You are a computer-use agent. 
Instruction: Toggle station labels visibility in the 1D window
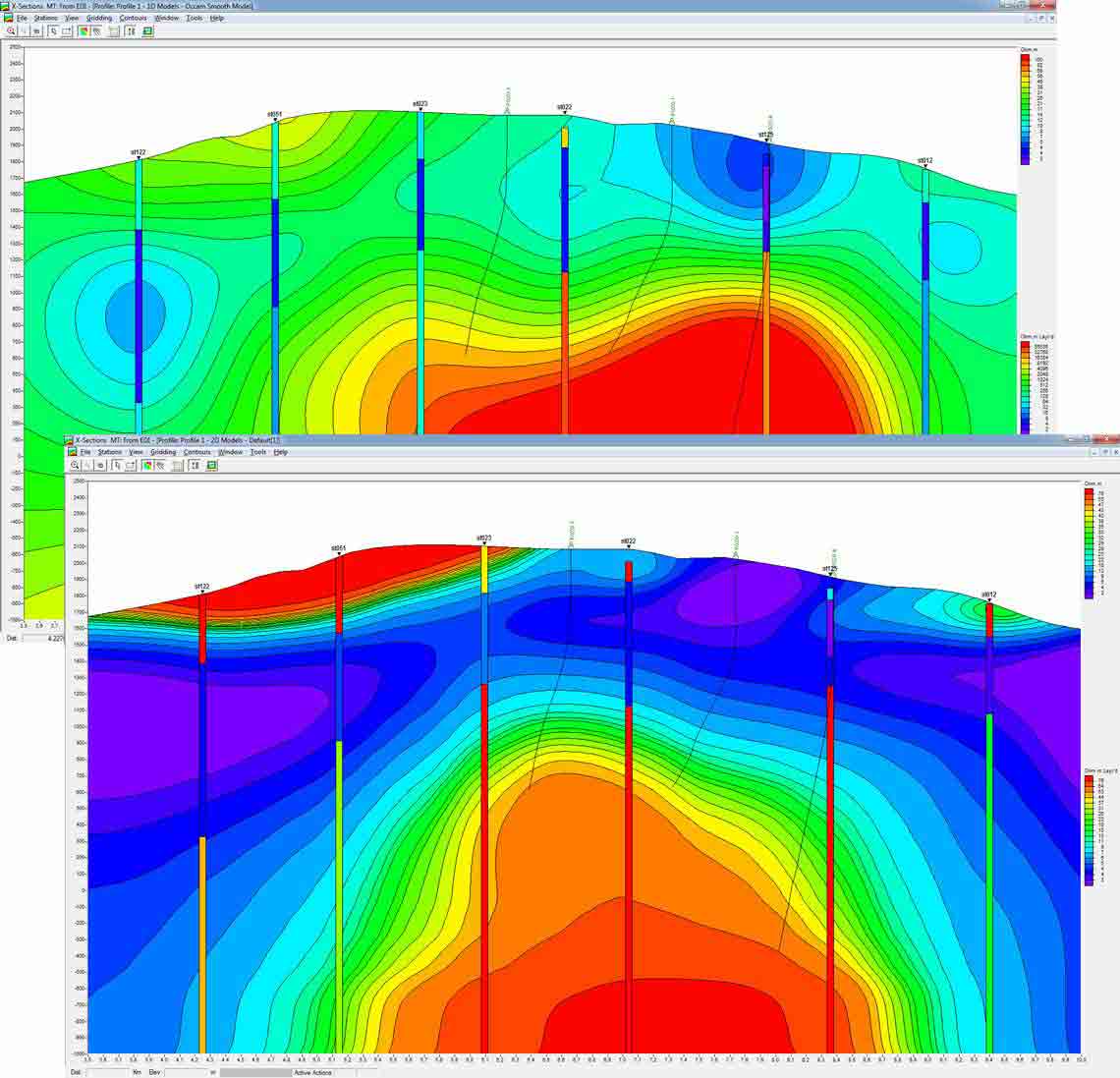point(128,30)
